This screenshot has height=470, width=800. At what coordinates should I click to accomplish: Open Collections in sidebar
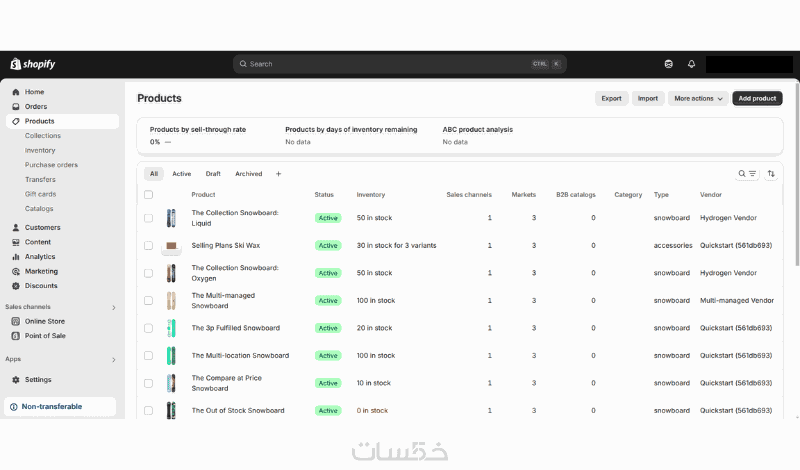[43, 136]
